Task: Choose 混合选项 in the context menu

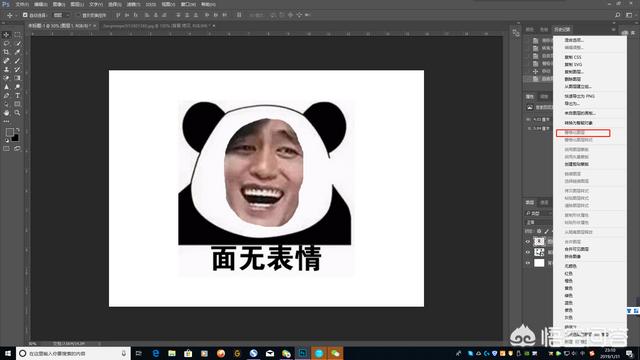Action: pyautogui.click(x=574, y=40)
